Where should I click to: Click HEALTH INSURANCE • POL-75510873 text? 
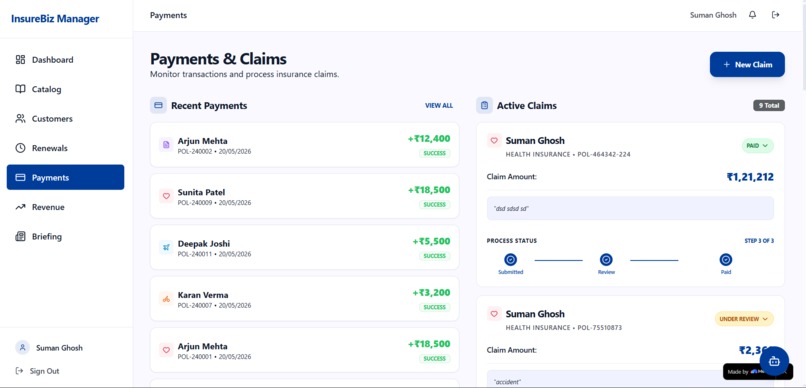click(x=564, y=327)
